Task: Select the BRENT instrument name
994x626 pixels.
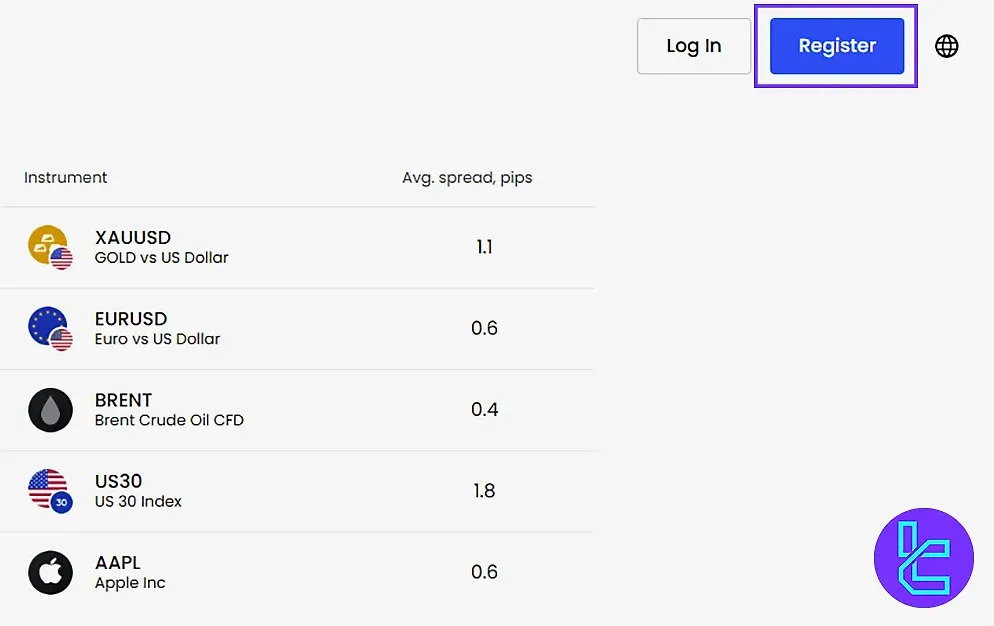Action: point(123,401)
